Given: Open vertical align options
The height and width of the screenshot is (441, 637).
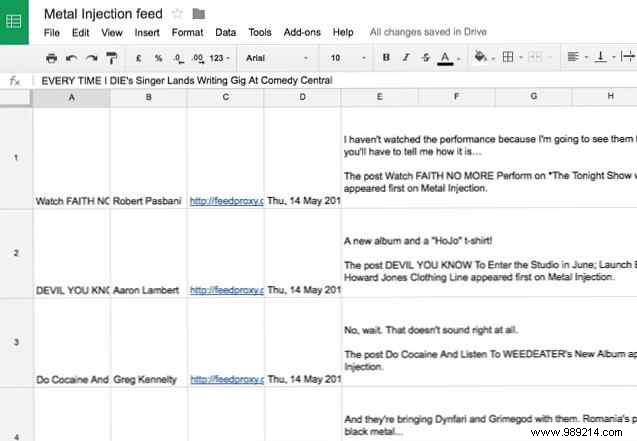Looking at the screenshot, I should click(x=600, y=57).
